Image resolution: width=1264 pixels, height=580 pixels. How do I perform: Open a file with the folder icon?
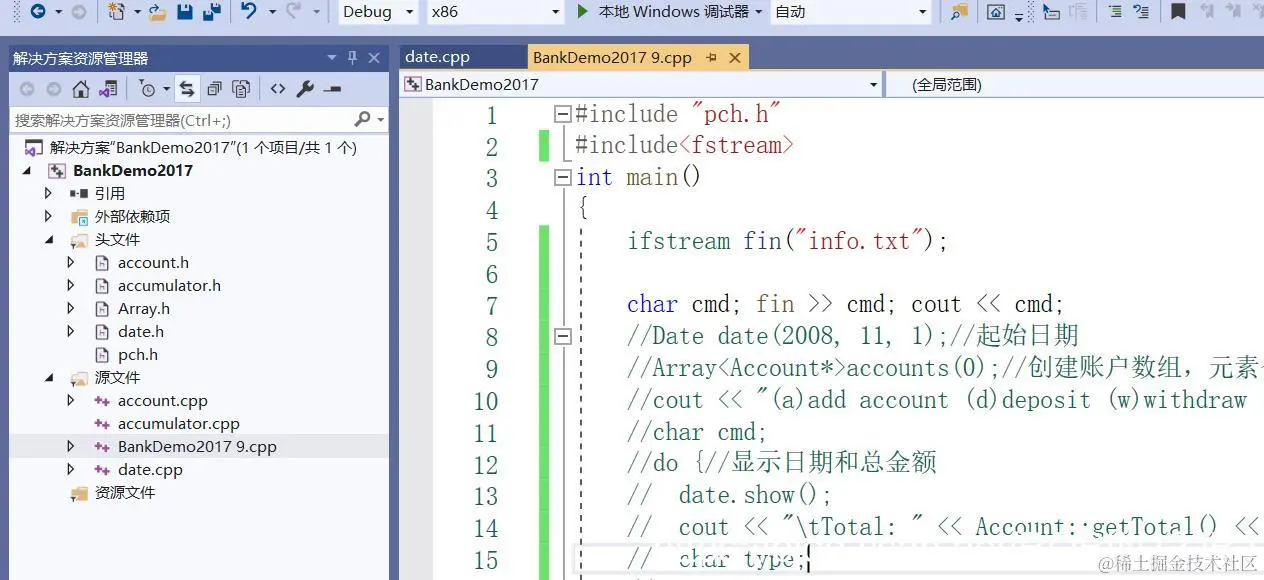pos(158,12)
